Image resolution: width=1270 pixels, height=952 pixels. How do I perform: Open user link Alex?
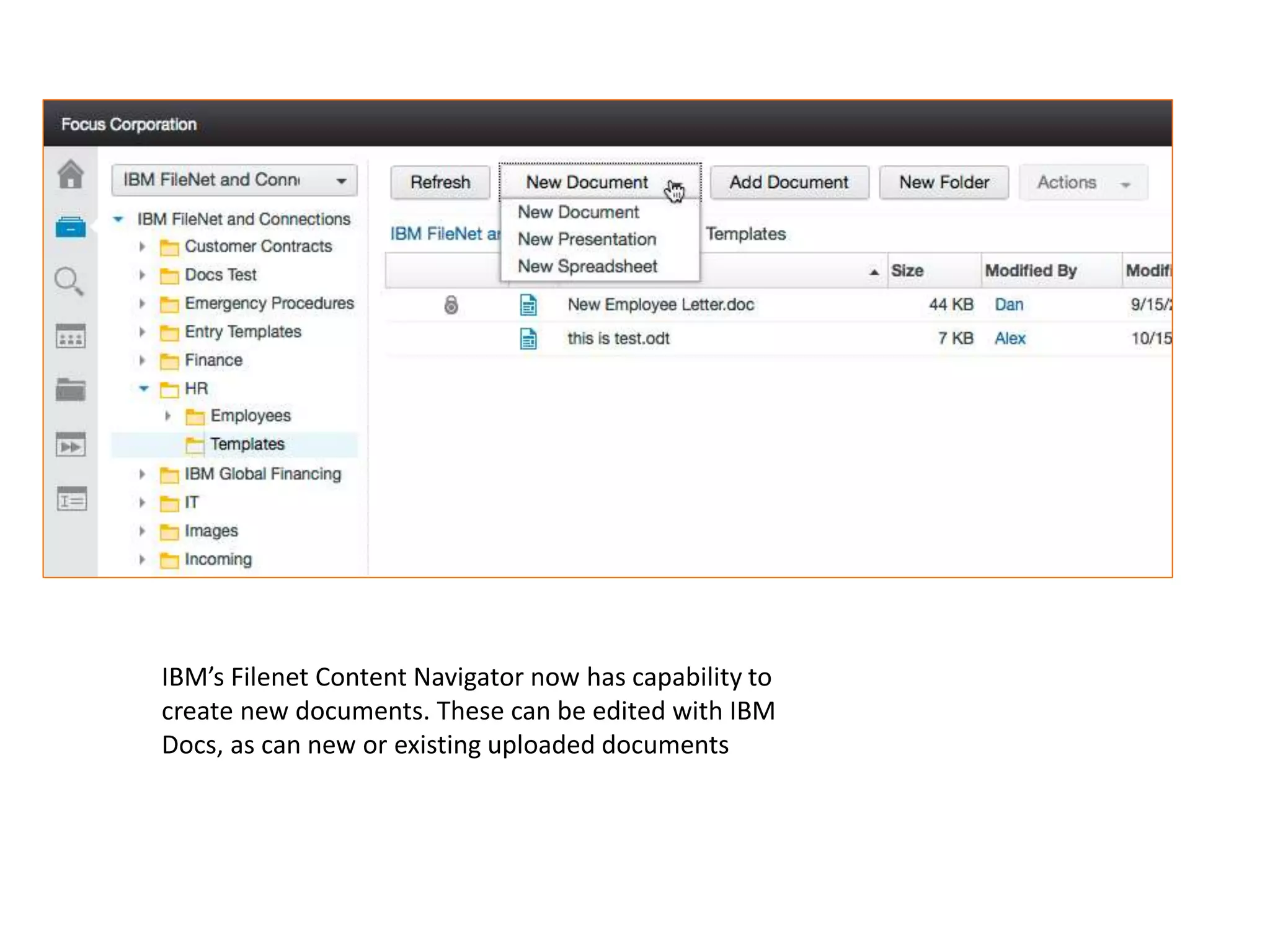(x=1010, y=338)
